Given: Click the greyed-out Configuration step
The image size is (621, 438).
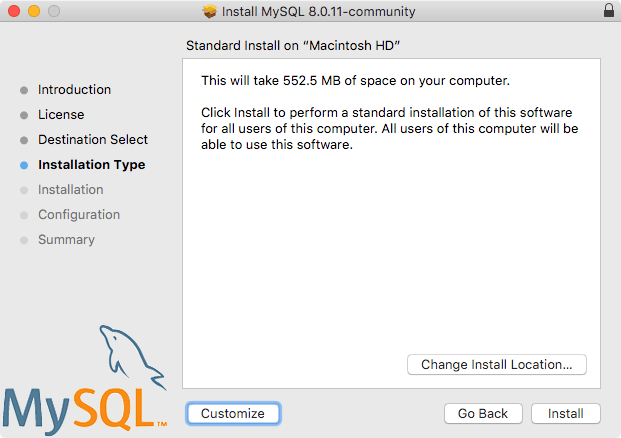Looking at the screenshot, I should 78,215.
